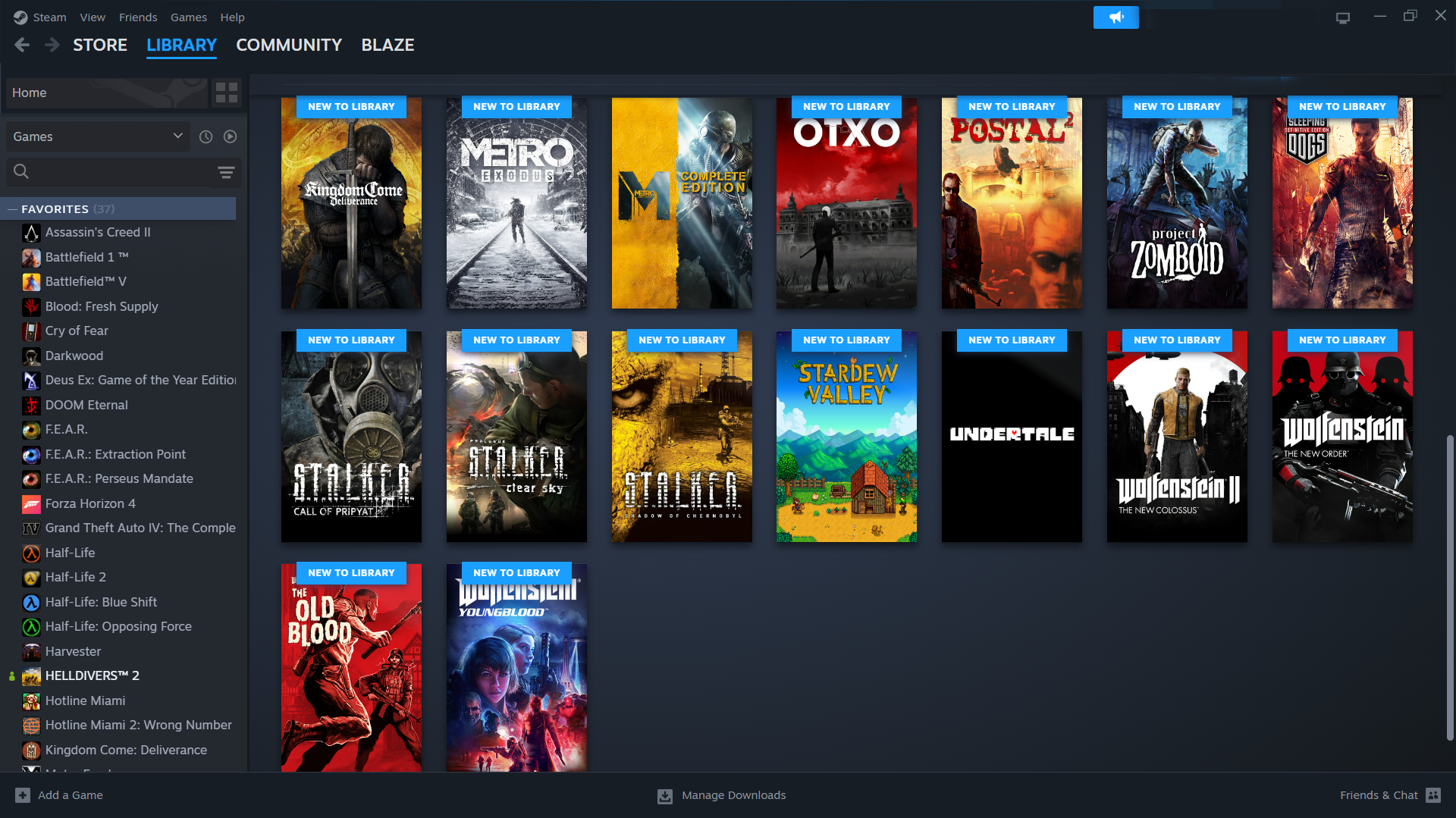Click the F.E.A.R.: Extraction Point icon
1456x818 pixels.
coord(31,455)
